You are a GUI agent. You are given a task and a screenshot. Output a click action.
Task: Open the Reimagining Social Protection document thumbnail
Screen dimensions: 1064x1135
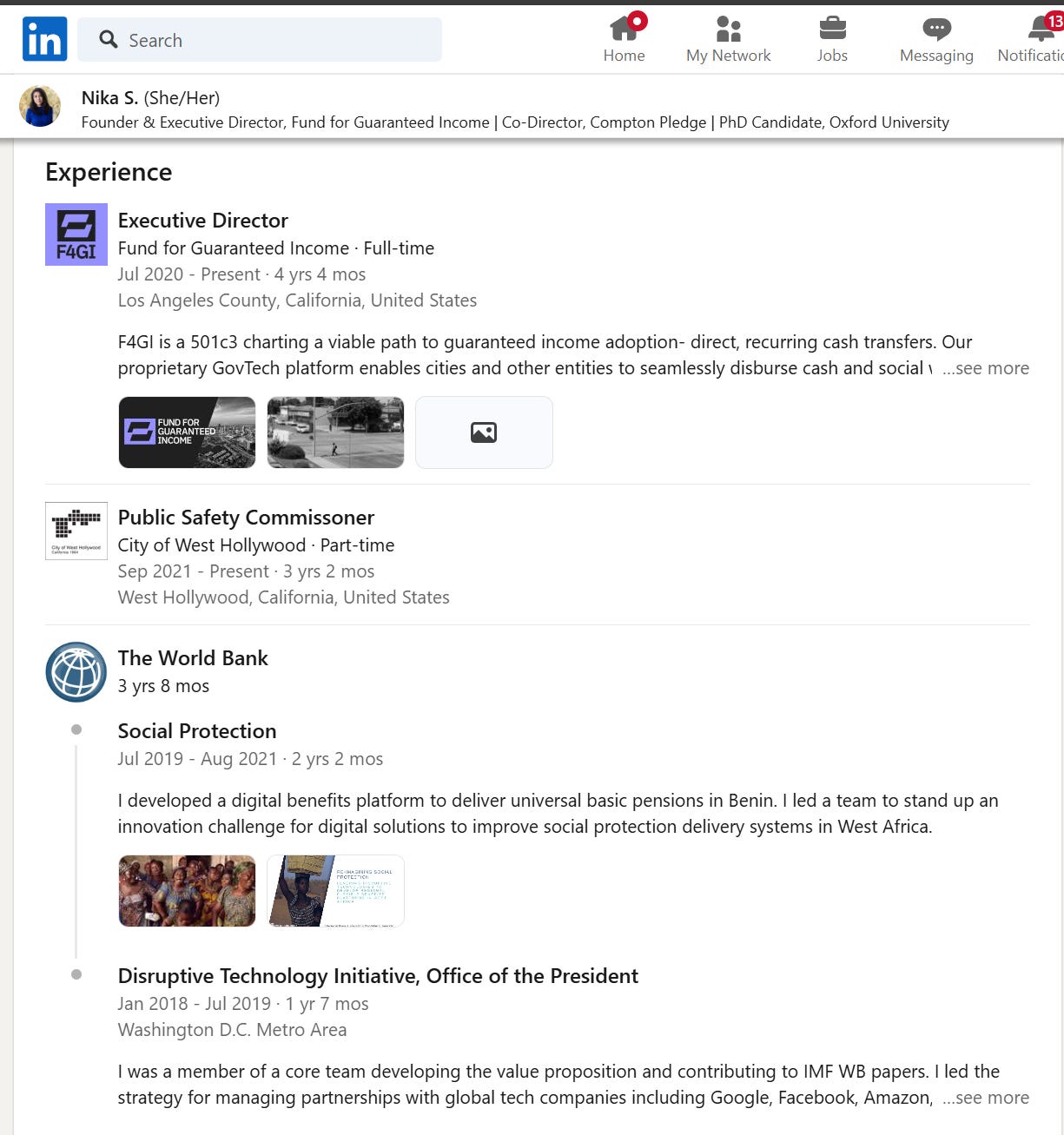click(335, 891)
